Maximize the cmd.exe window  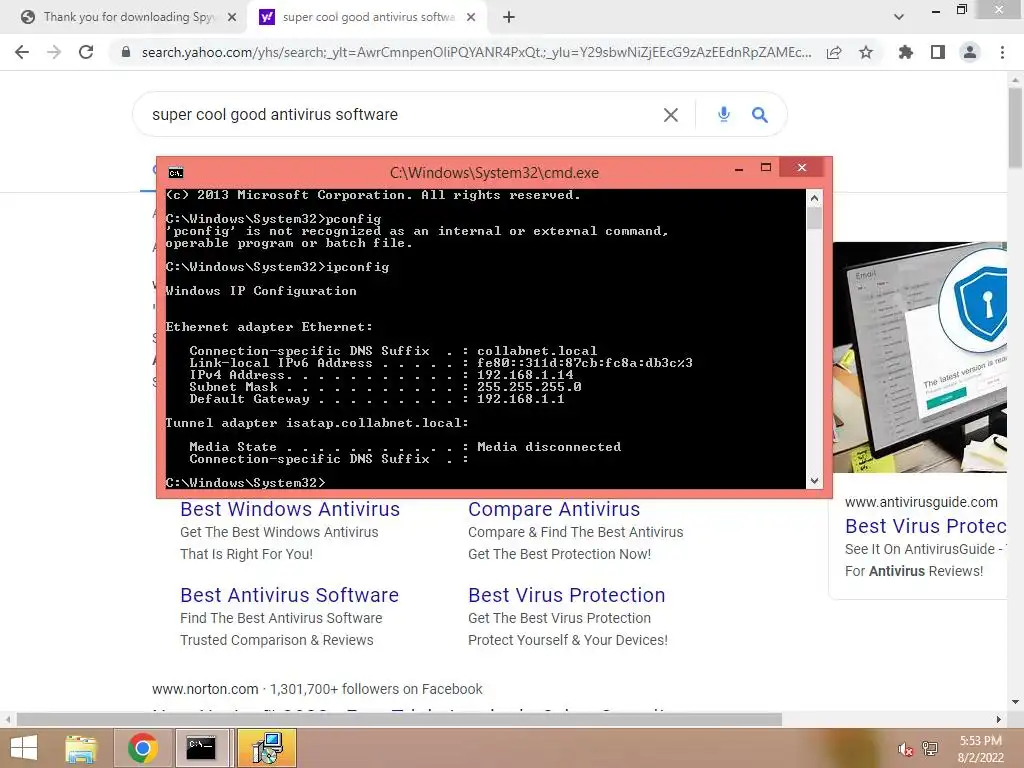pyautogui.click(x=766, y=168)
